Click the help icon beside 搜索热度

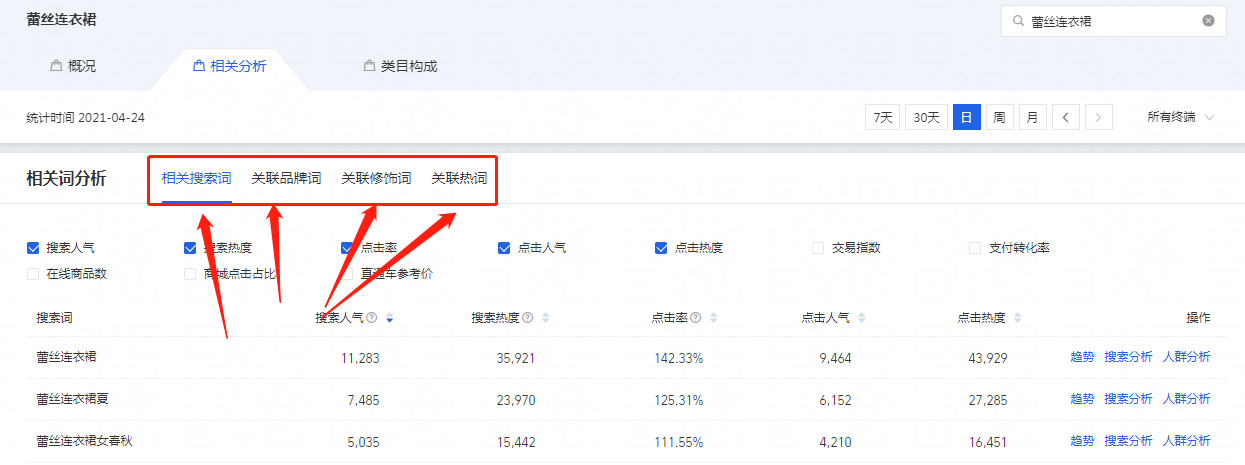point(527,318)
